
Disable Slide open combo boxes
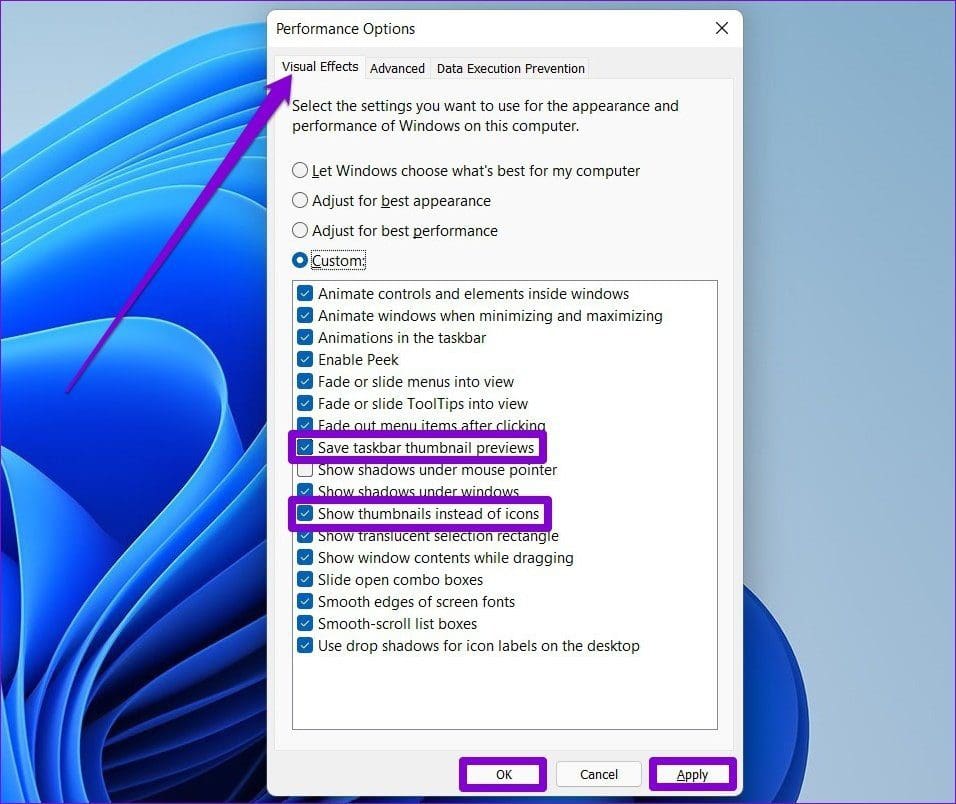point(305,580)
